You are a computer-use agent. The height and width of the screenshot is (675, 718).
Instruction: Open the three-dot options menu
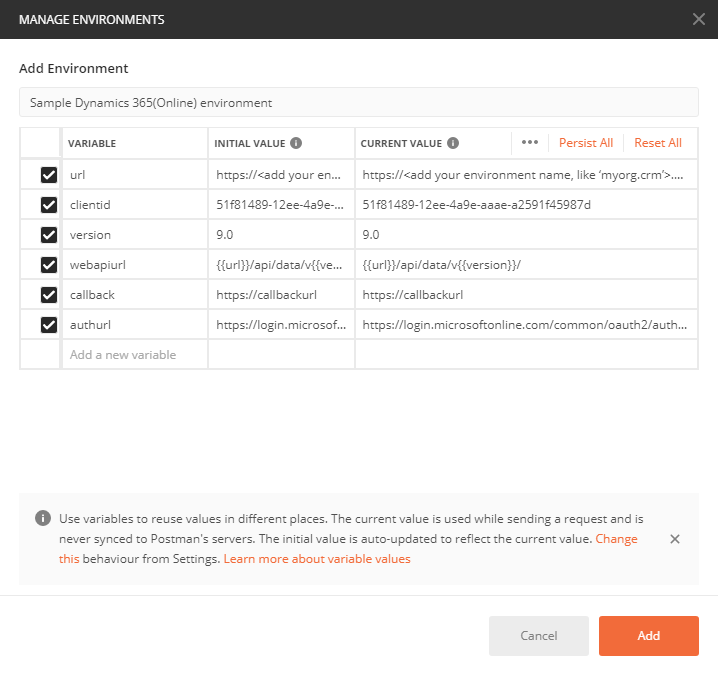[x=530, y=142]
